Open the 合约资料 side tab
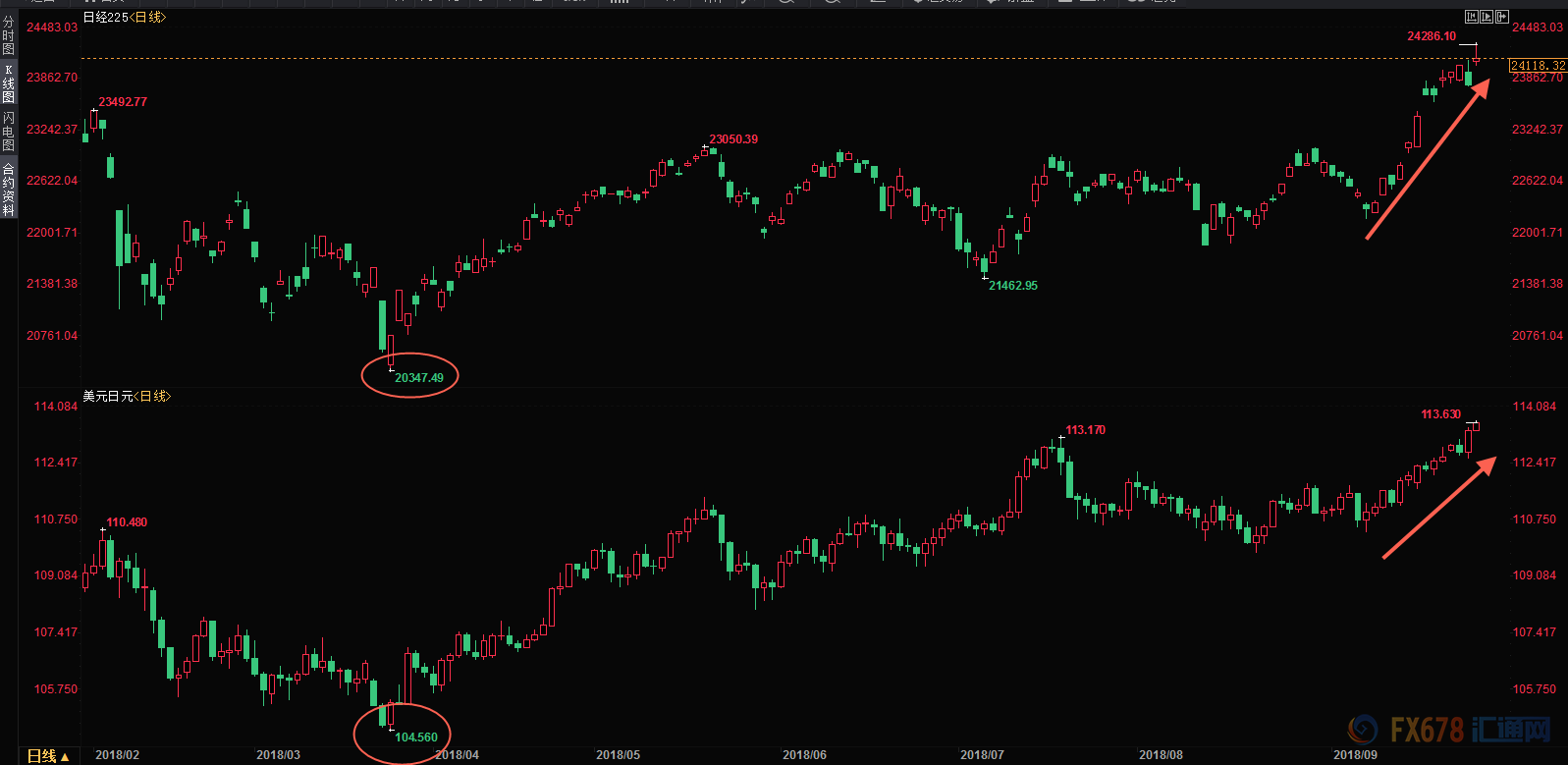Image resolution: width=1568 pixels, height=765 pixels. (9, 189)
